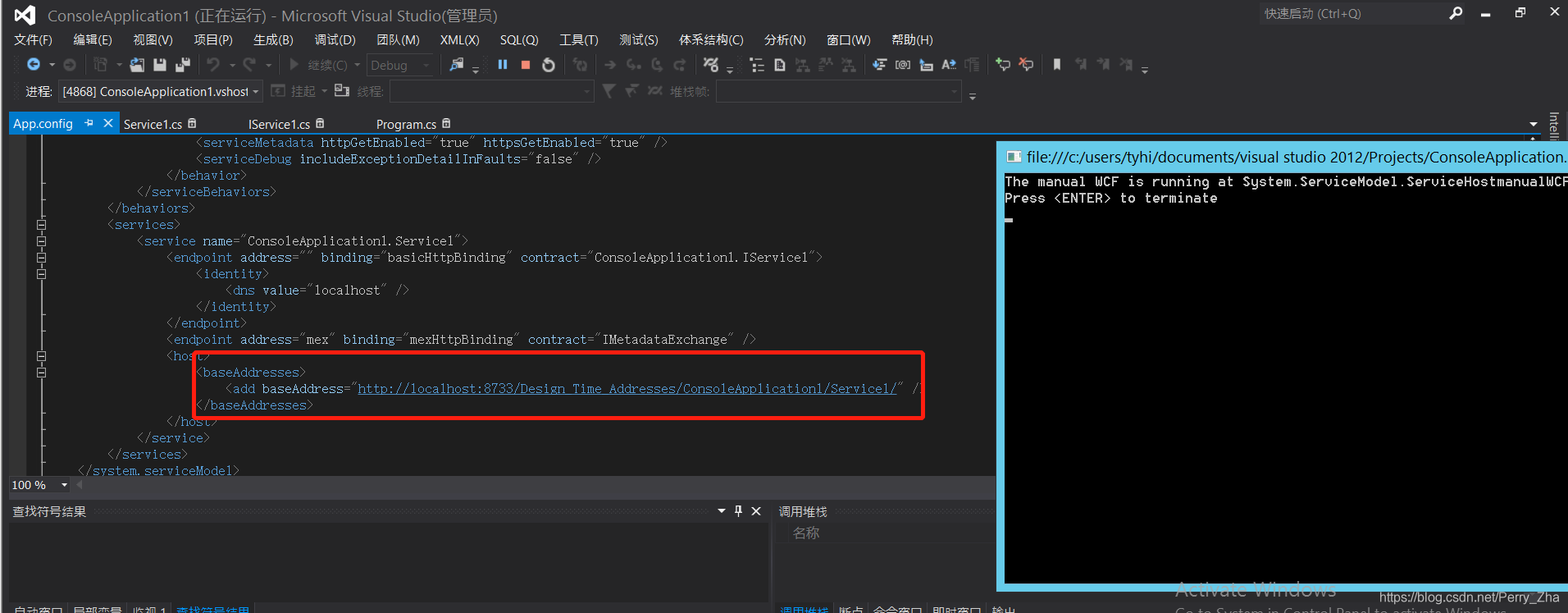Click the Undo icon
The width and height of the screenshot is (1568, 613).
point(213,65)
